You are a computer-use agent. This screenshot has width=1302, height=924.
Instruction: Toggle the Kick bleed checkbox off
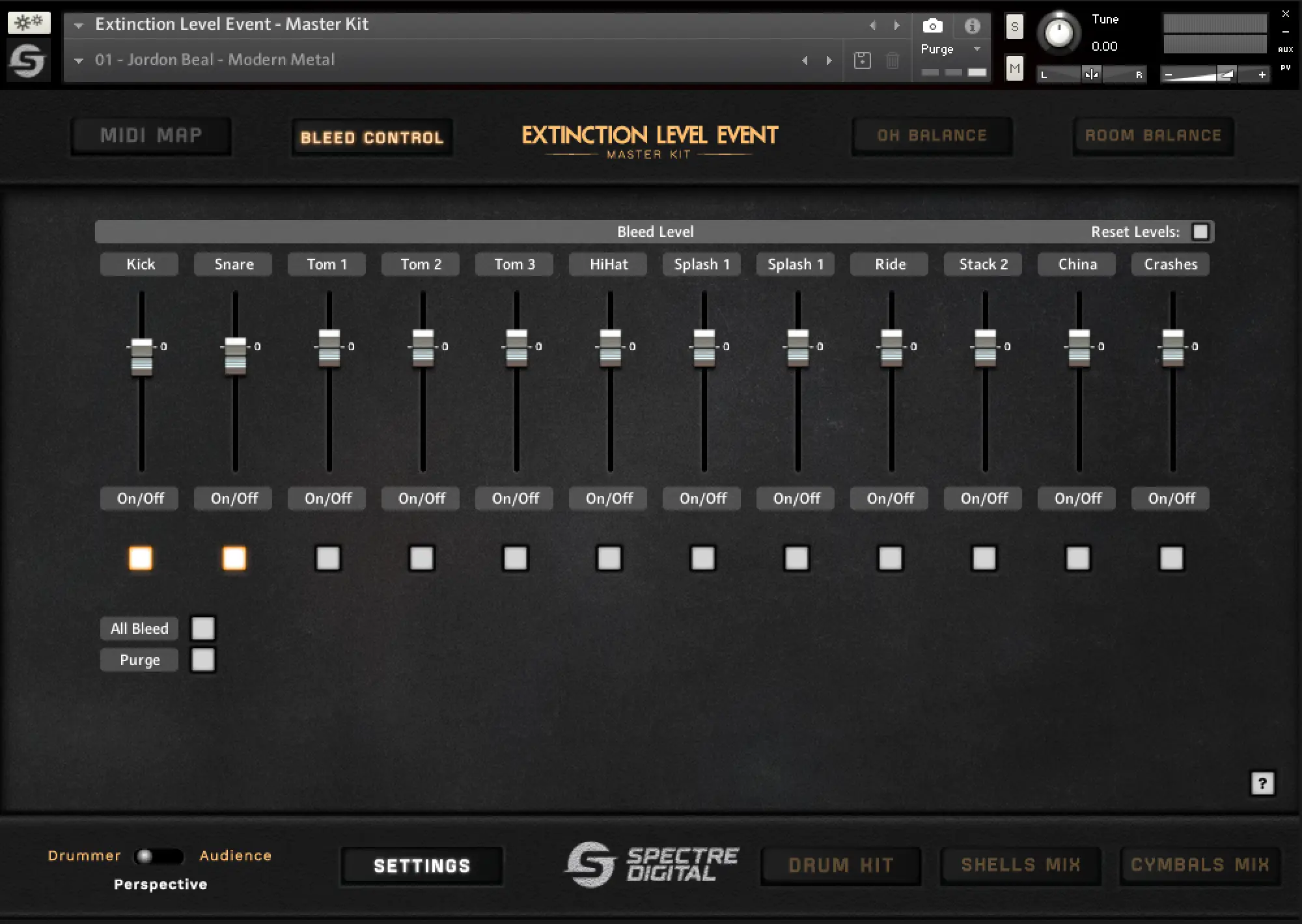(x=141, y=558)
